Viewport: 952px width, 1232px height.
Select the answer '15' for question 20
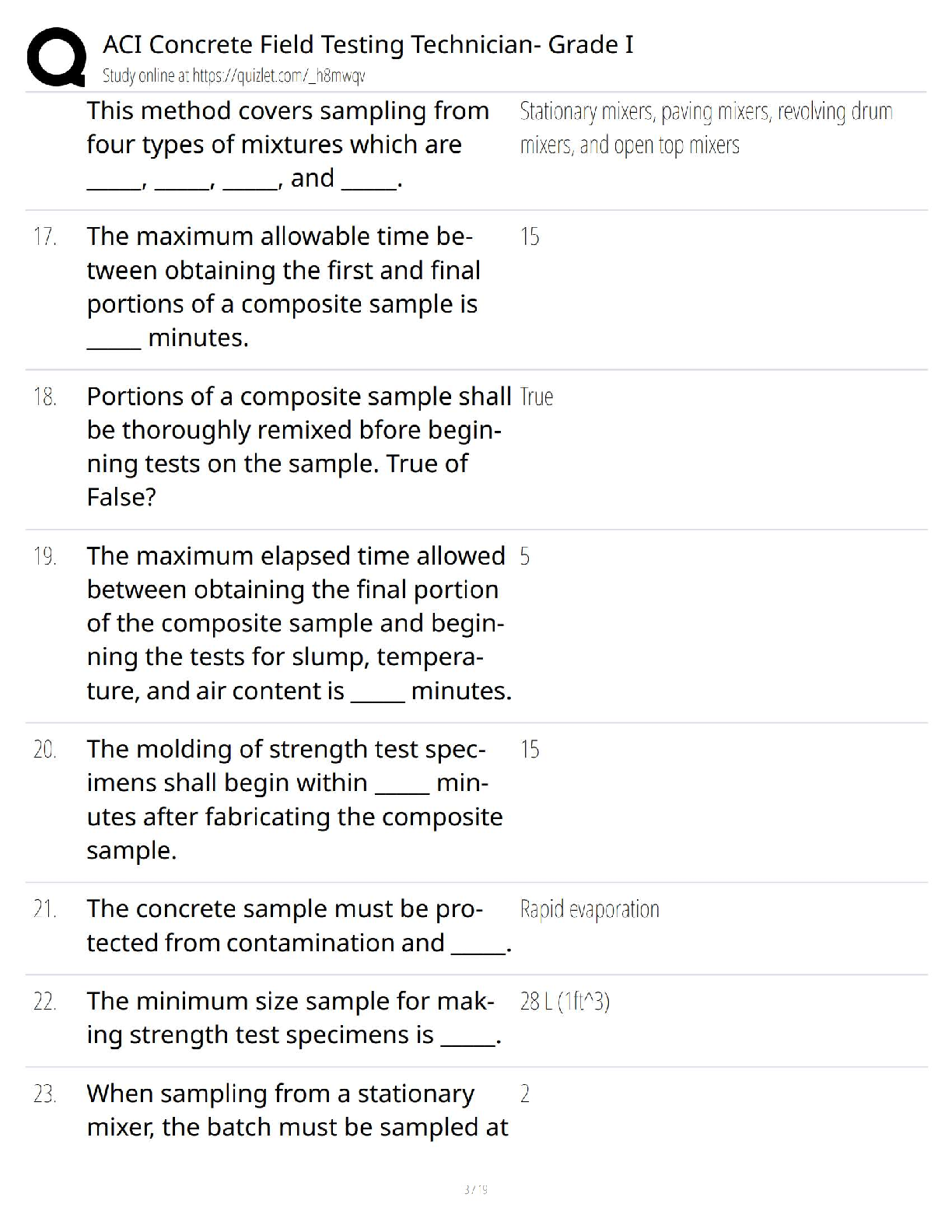(x=530, y=749)
